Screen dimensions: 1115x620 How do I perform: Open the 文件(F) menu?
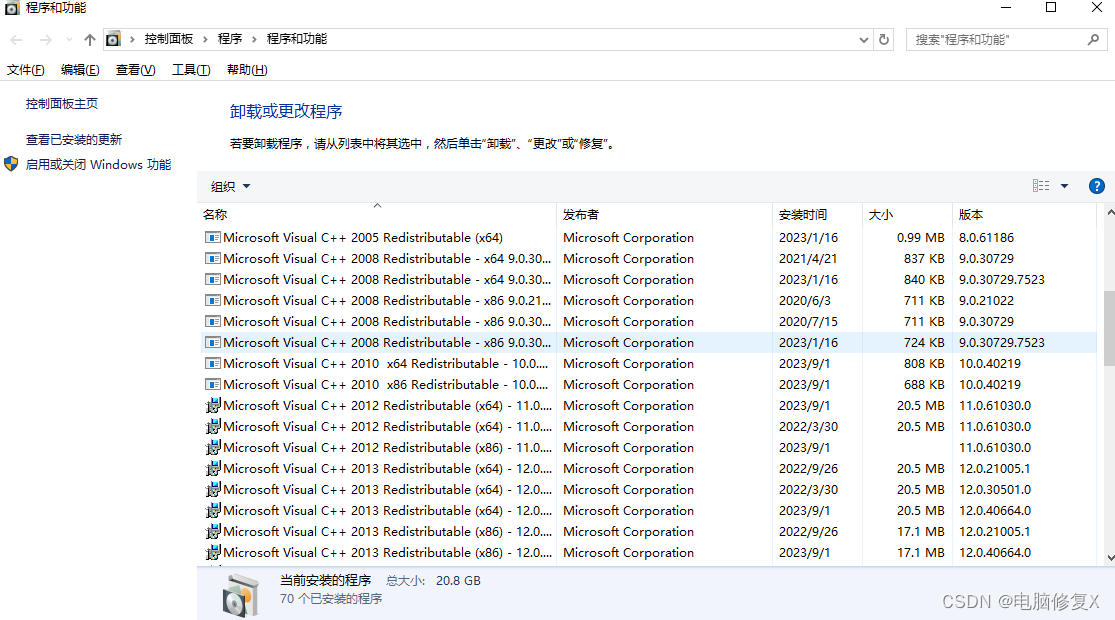[26, 70]
